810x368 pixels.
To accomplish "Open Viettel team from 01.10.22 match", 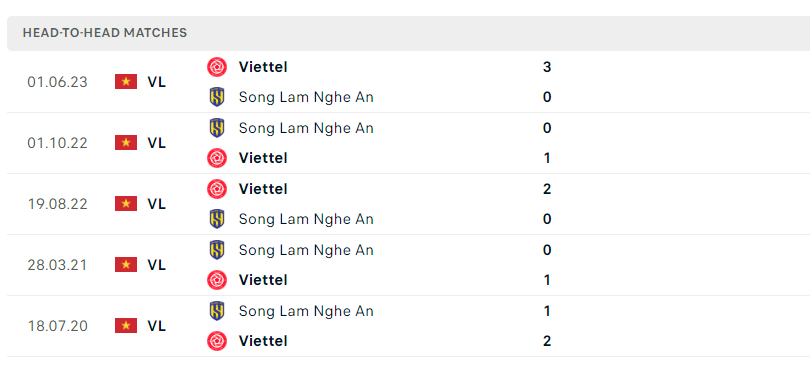I will point(263,158).
